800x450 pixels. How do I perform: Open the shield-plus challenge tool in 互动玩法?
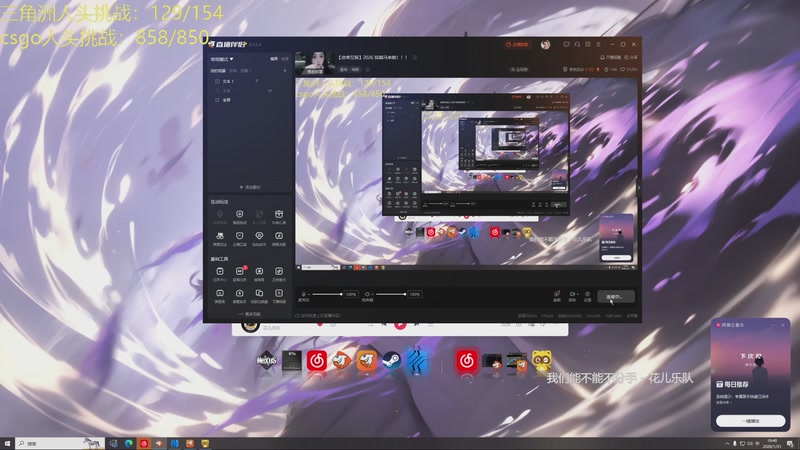[x=239, y=216]
